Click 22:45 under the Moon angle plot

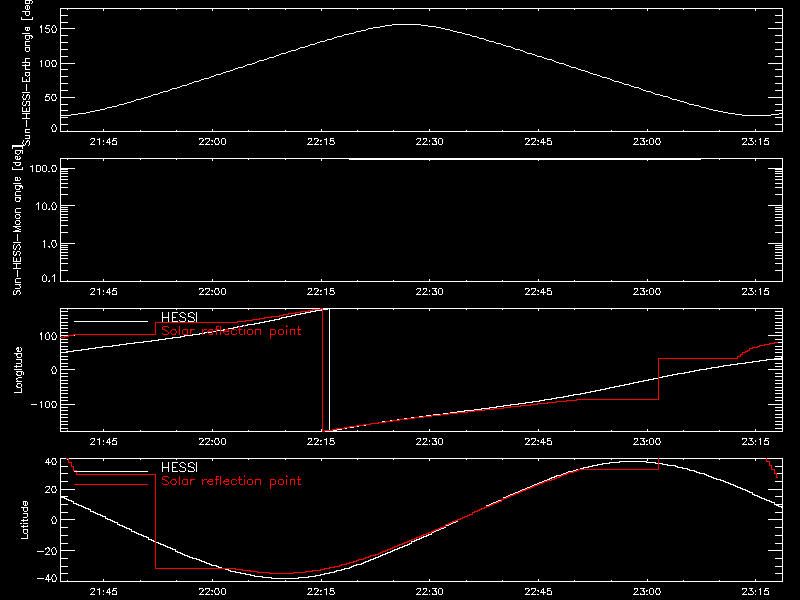(538, 292)
